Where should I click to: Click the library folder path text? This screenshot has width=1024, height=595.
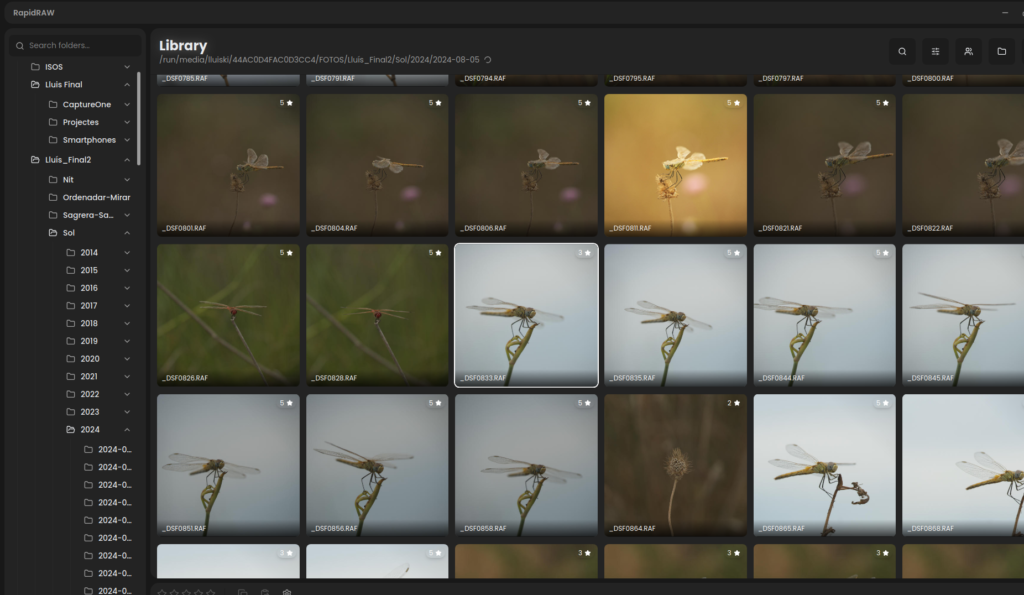[x=319, y=59]
